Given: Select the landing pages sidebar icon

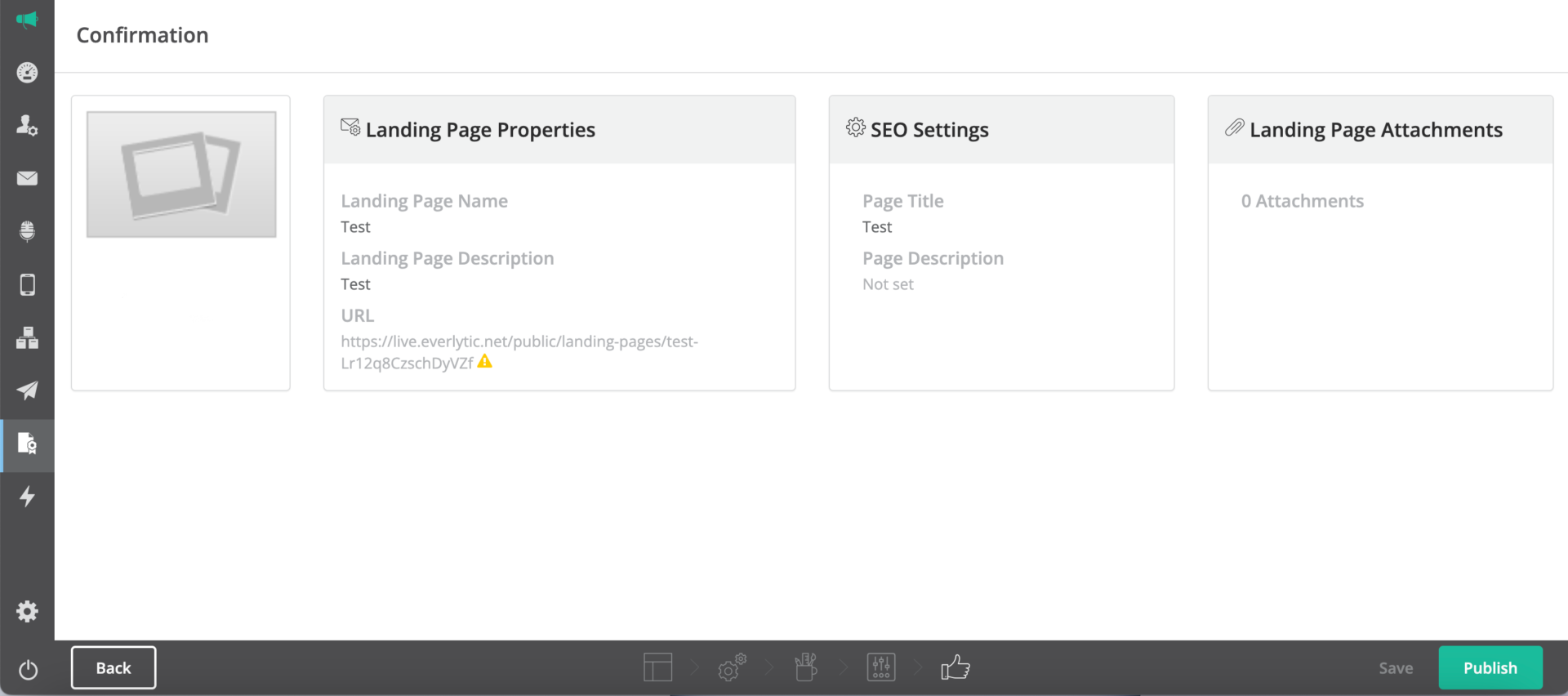Looking at the screenshot, I should [x=27, y=444].
